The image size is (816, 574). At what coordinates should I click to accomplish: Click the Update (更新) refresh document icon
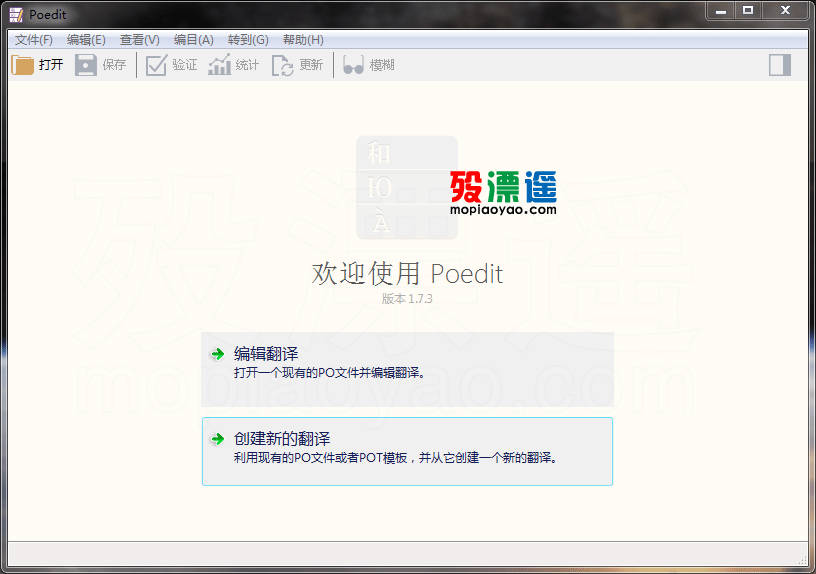pos(283,66)
